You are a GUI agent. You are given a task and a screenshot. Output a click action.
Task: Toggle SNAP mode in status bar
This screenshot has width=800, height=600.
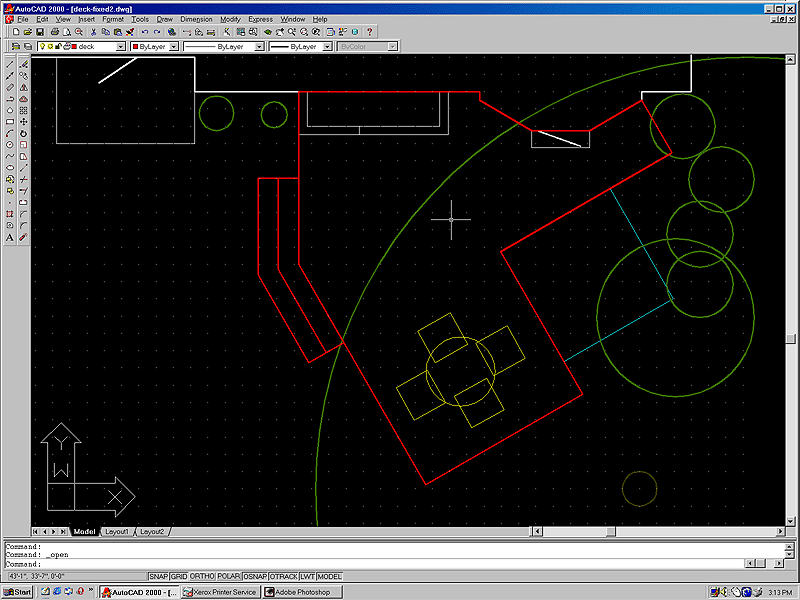pyautogui.click(x=158, y=576)
